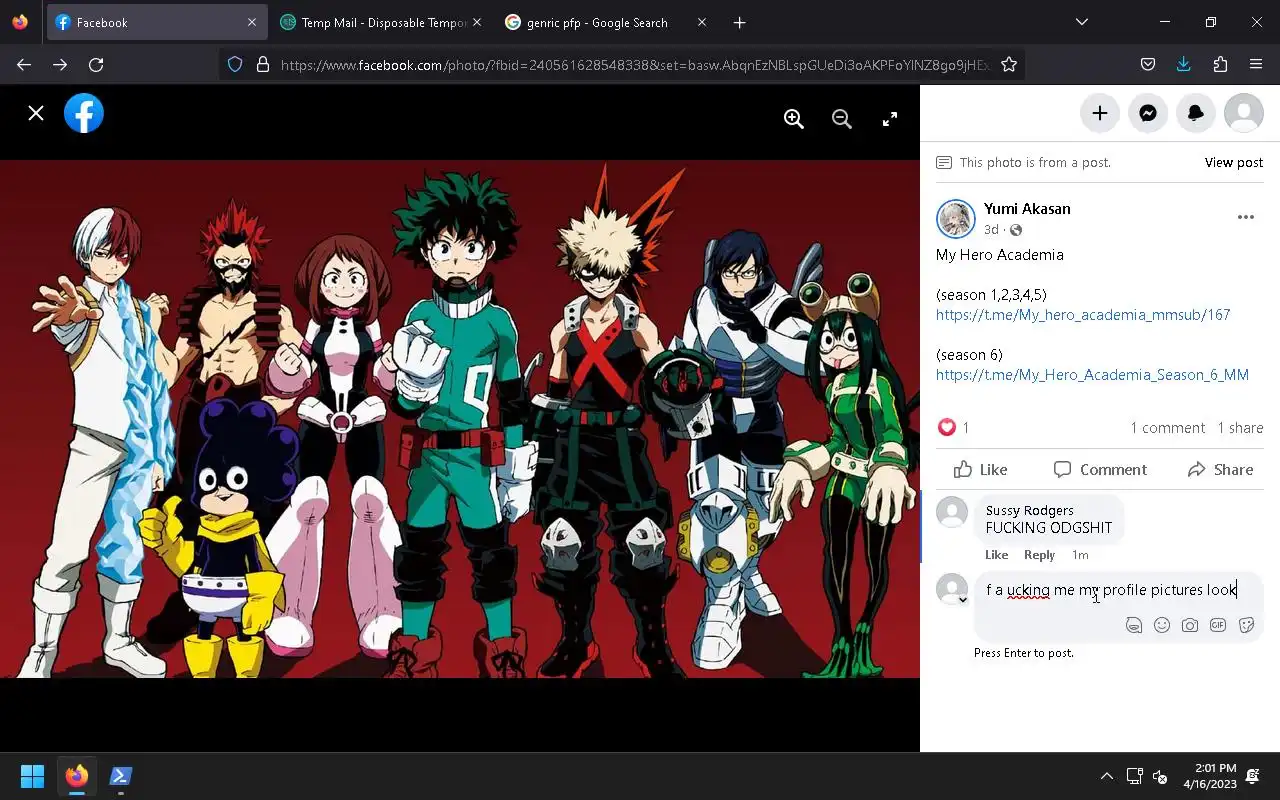Bookmark this page with the star
The image size is (1280, 800).
pyautogui.click(x=1009, y=64)
